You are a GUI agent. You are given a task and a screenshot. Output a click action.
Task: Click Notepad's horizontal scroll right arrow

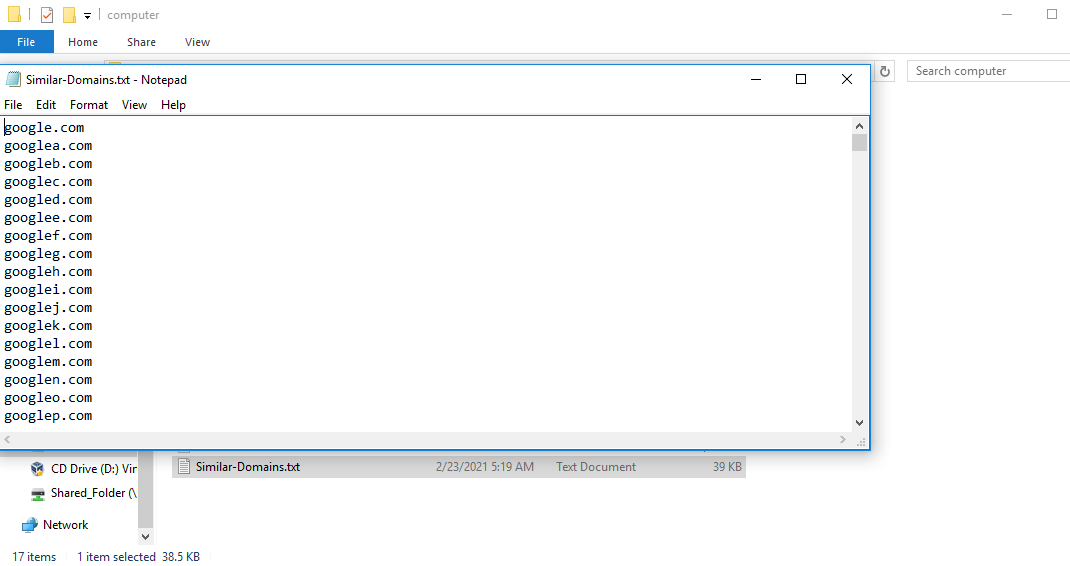[843, 440]
